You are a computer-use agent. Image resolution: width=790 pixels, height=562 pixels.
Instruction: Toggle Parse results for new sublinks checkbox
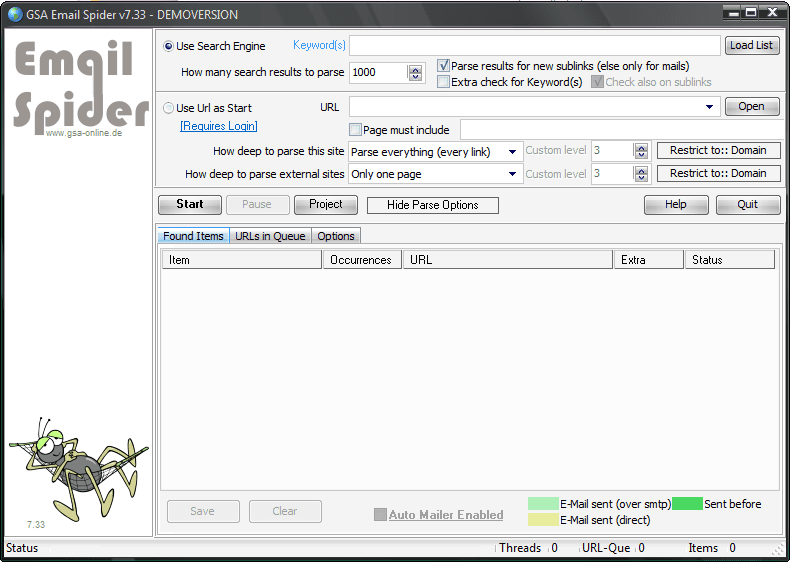[443, 66]
